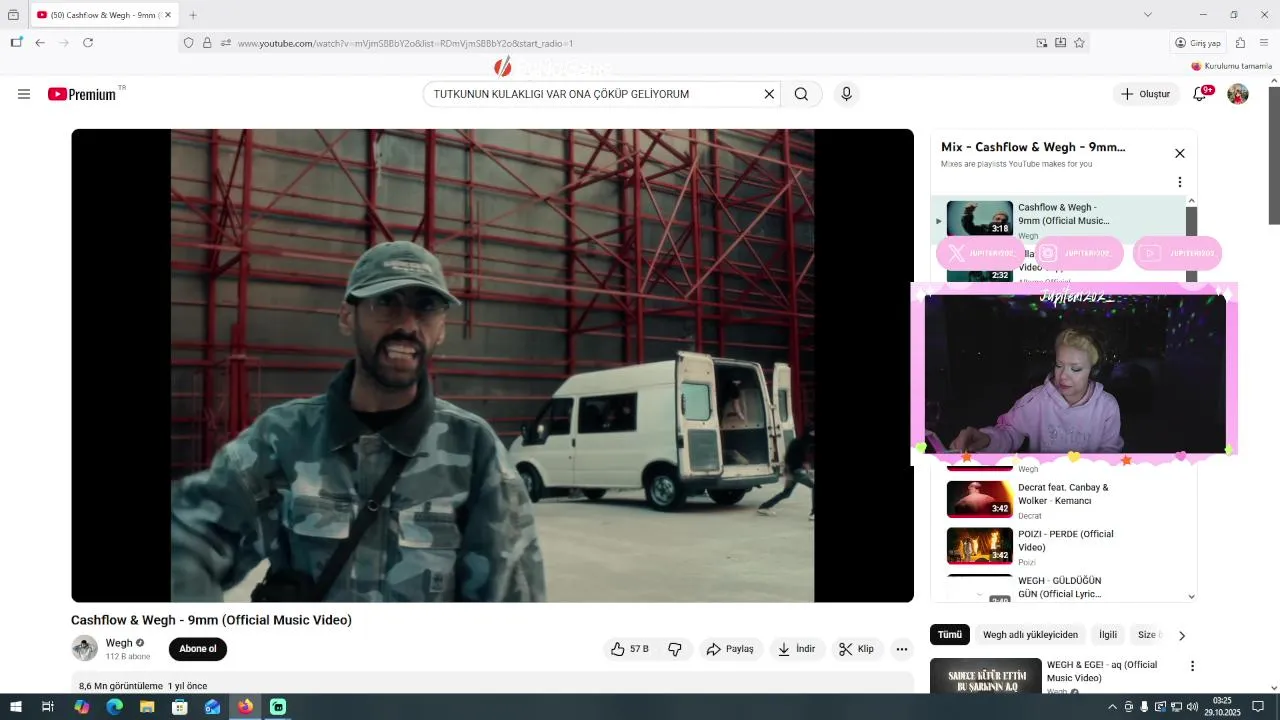The image size is (1280, 720).
Task: Select Wegh adlı yükleyiciden chip
Action: pyautogui.click(x=1030, y=635)
